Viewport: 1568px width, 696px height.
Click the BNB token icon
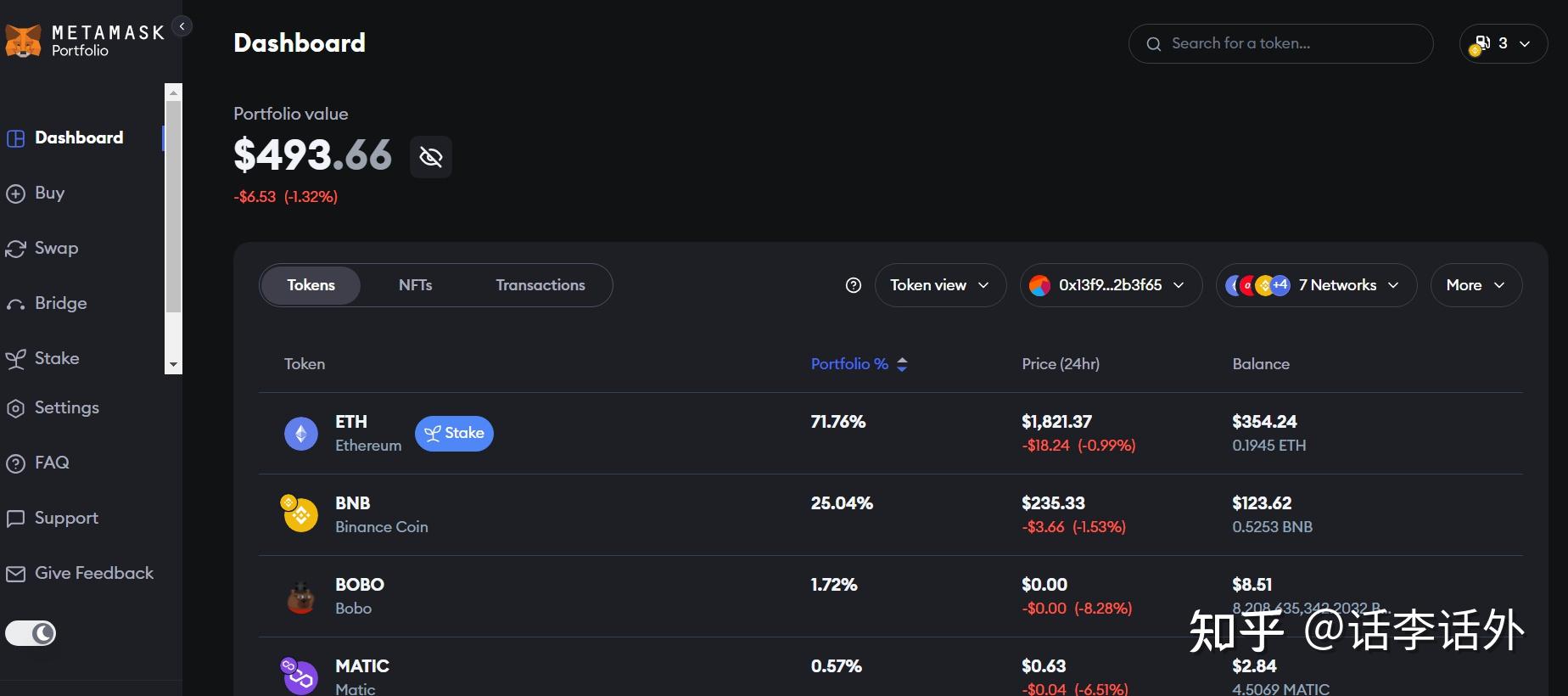(300, 514)
